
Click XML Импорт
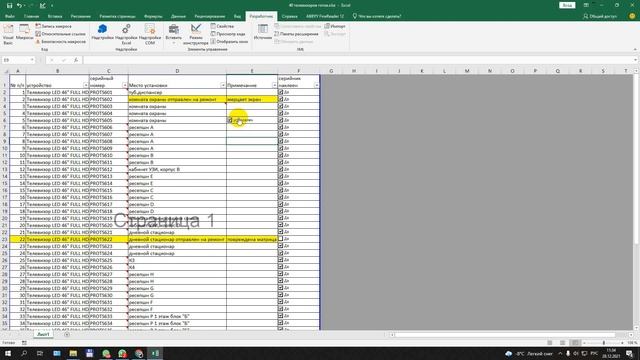click(x=335, y=26)
